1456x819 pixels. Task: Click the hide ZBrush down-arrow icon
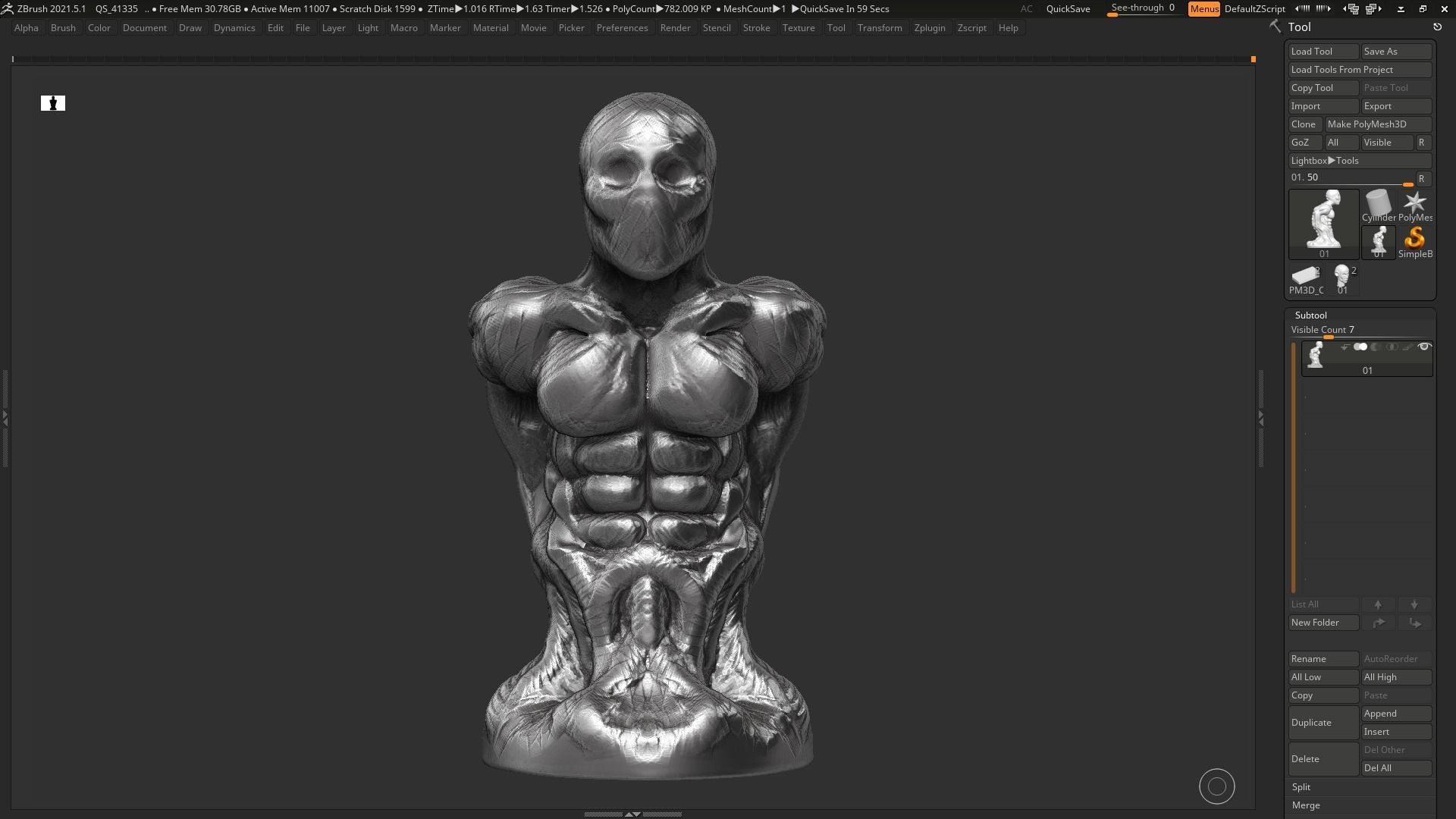coord(1401,8)
